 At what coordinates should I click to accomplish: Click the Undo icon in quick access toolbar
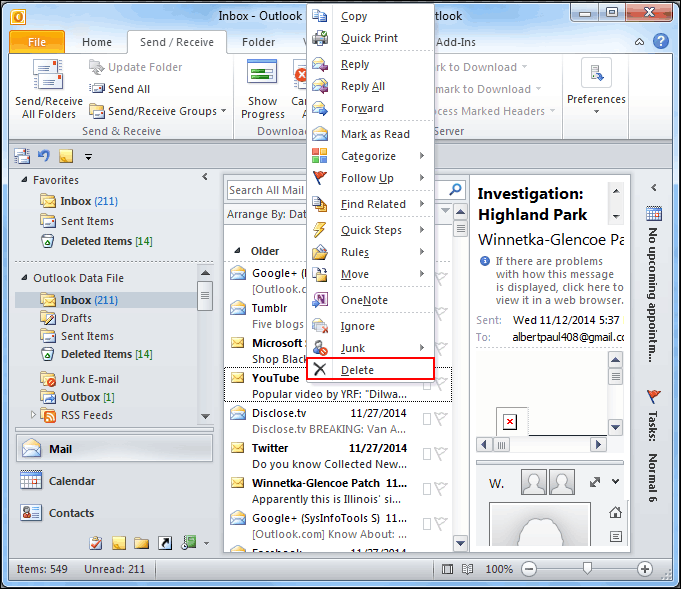44,156
